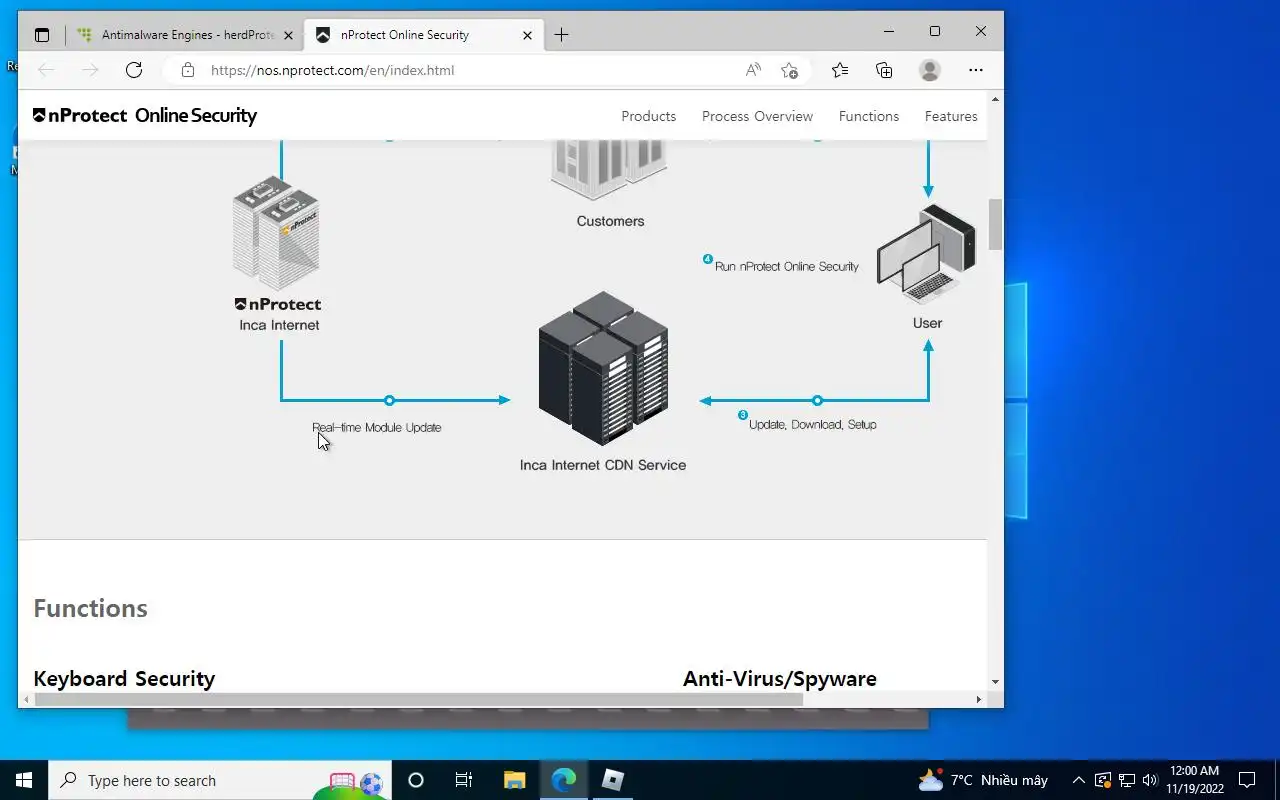Viewport: 1280px width, 800px height.
Task: Click the scroll left arrow
Action: 25,700
